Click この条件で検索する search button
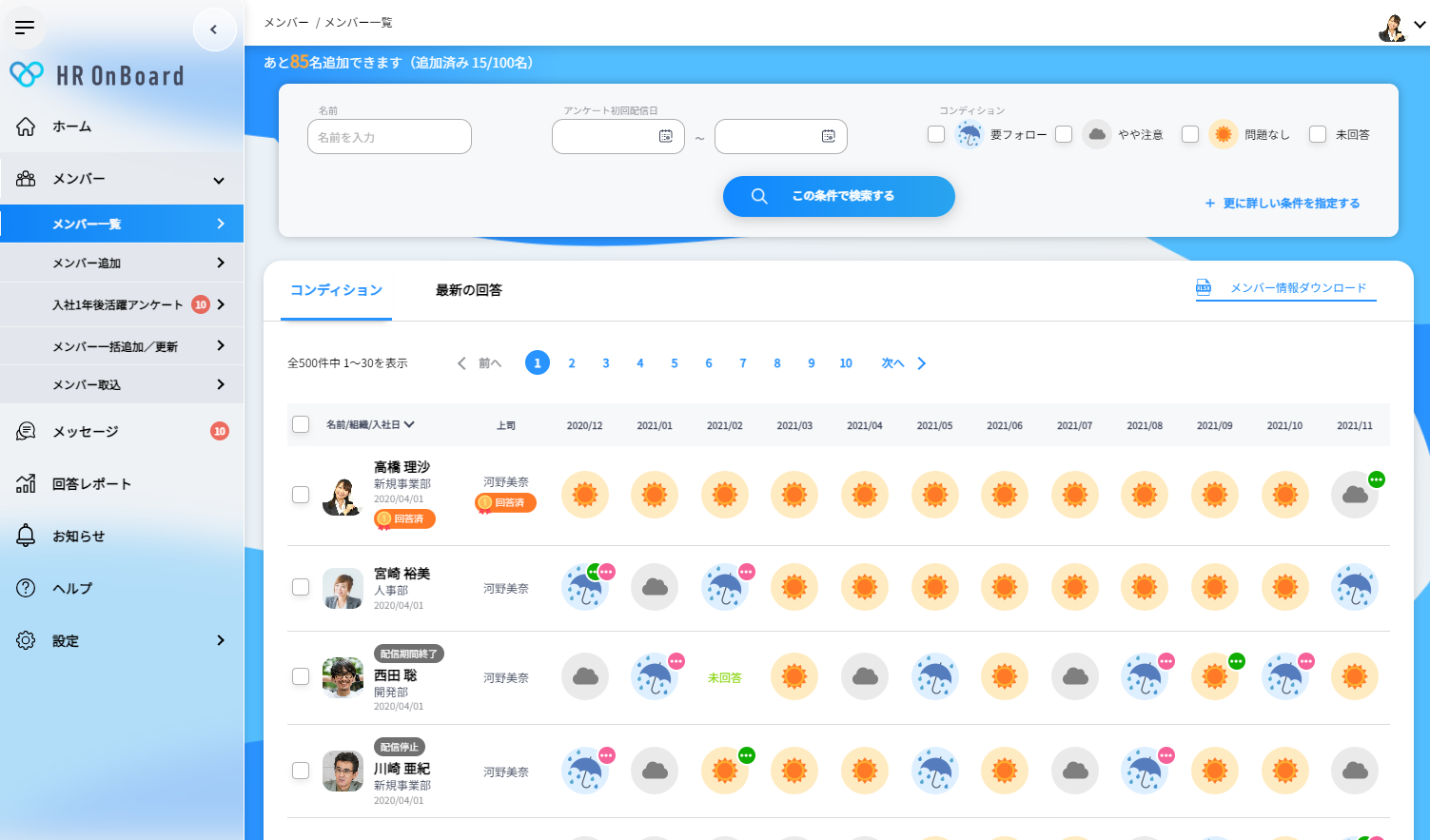 coord(839,196)
